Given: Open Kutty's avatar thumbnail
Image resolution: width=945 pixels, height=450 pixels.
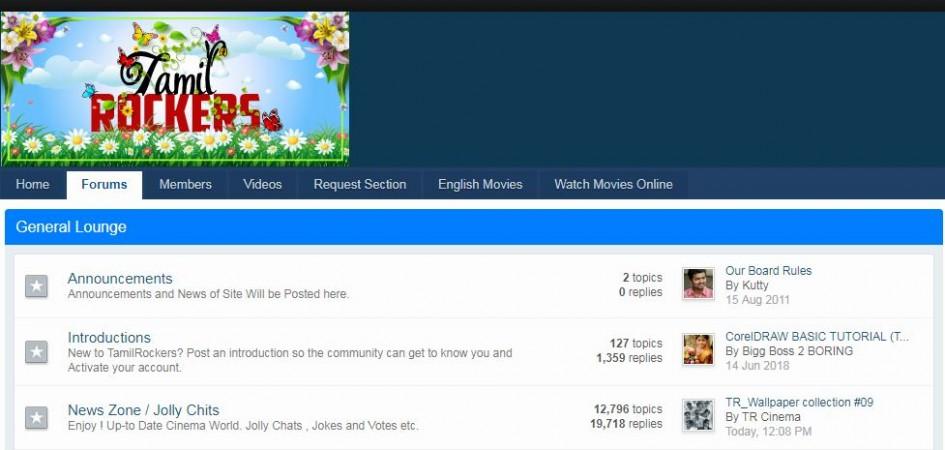Looking at the screenshot, I should [698, 283].
